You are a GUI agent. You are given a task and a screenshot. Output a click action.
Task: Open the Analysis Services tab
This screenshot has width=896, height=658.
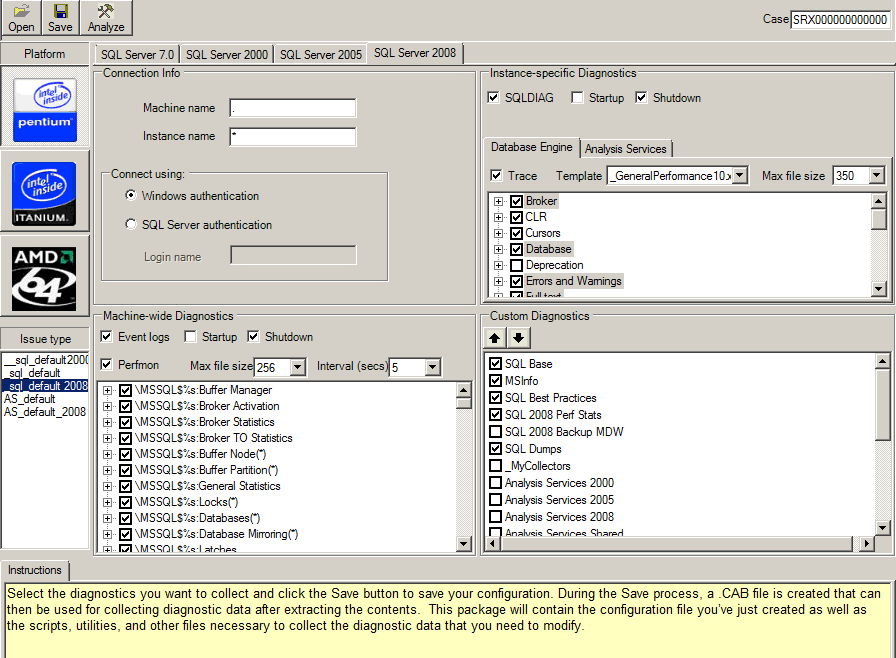coord(625,149)
